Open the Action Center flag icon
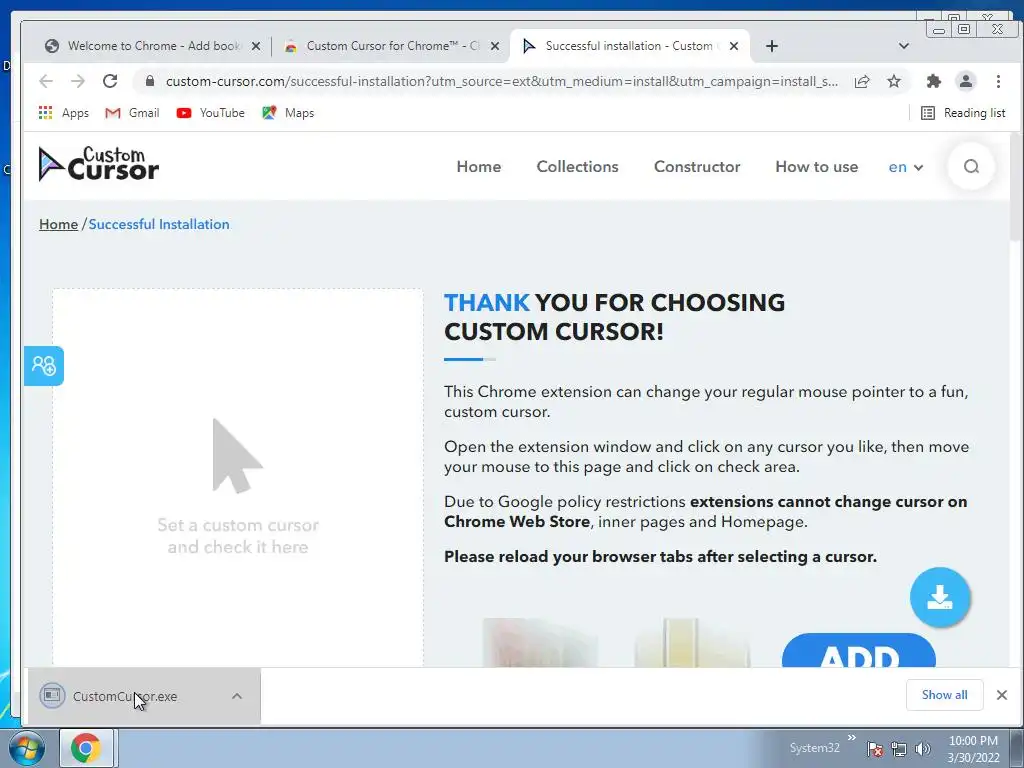The width and height of the screenshot is (1024, 768). click(x=875, y=748)
